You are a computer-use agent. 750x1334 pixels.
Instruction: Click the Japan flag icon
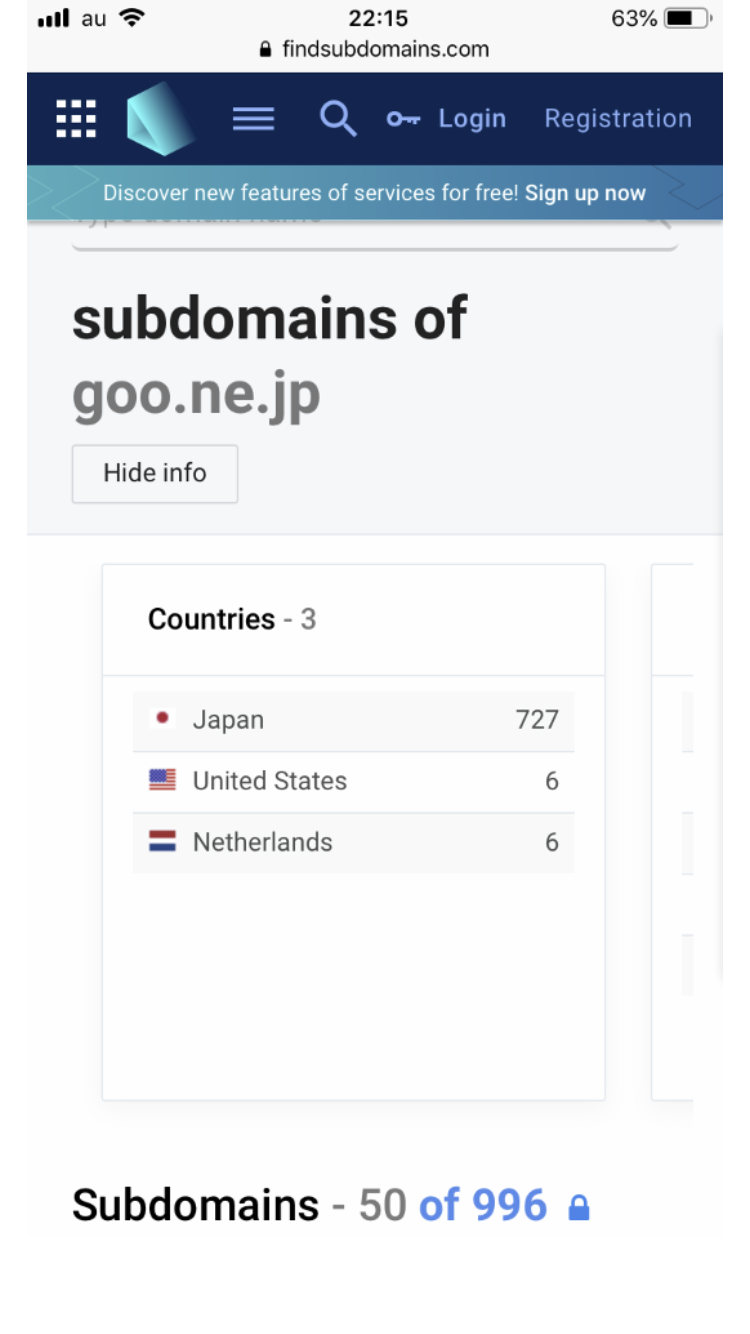point(163,719)
